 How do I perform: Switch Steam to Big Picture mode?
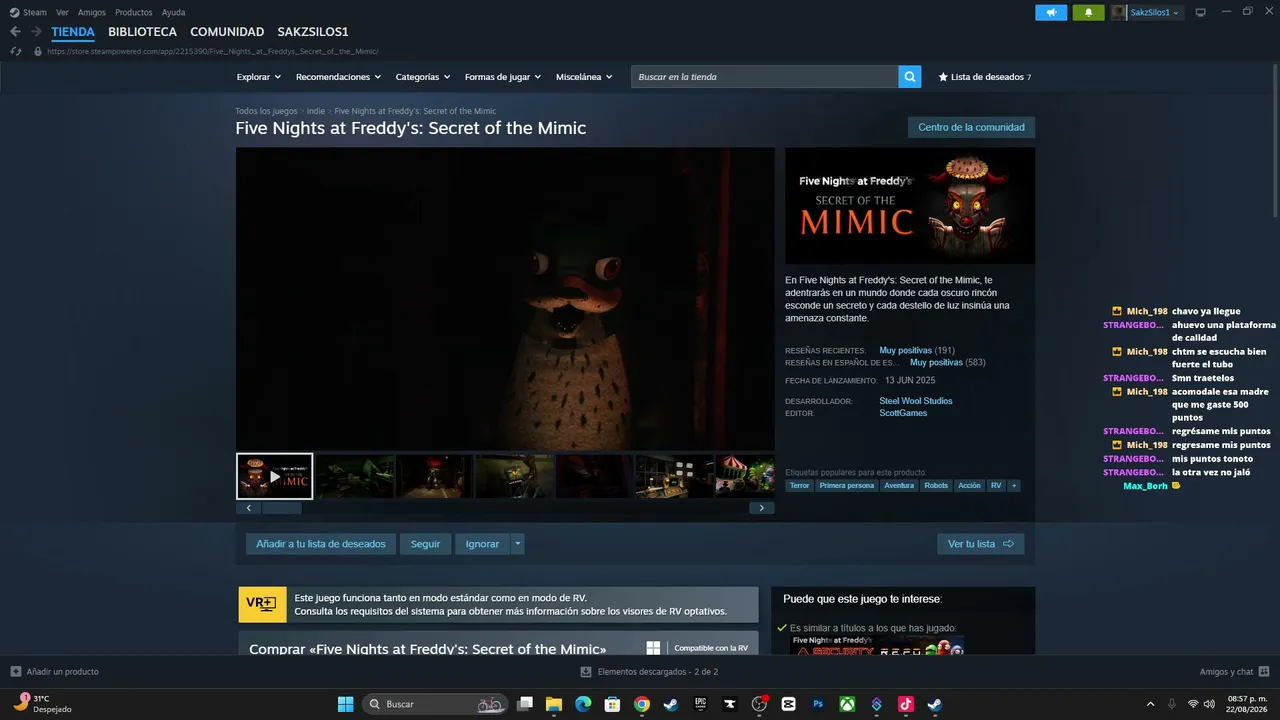pos(1200,12)
